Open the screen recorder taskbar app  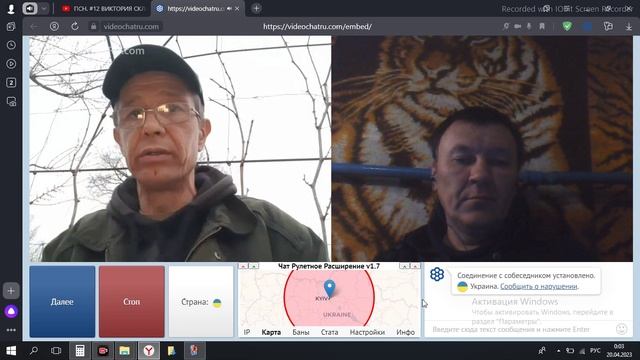point(103,351)
